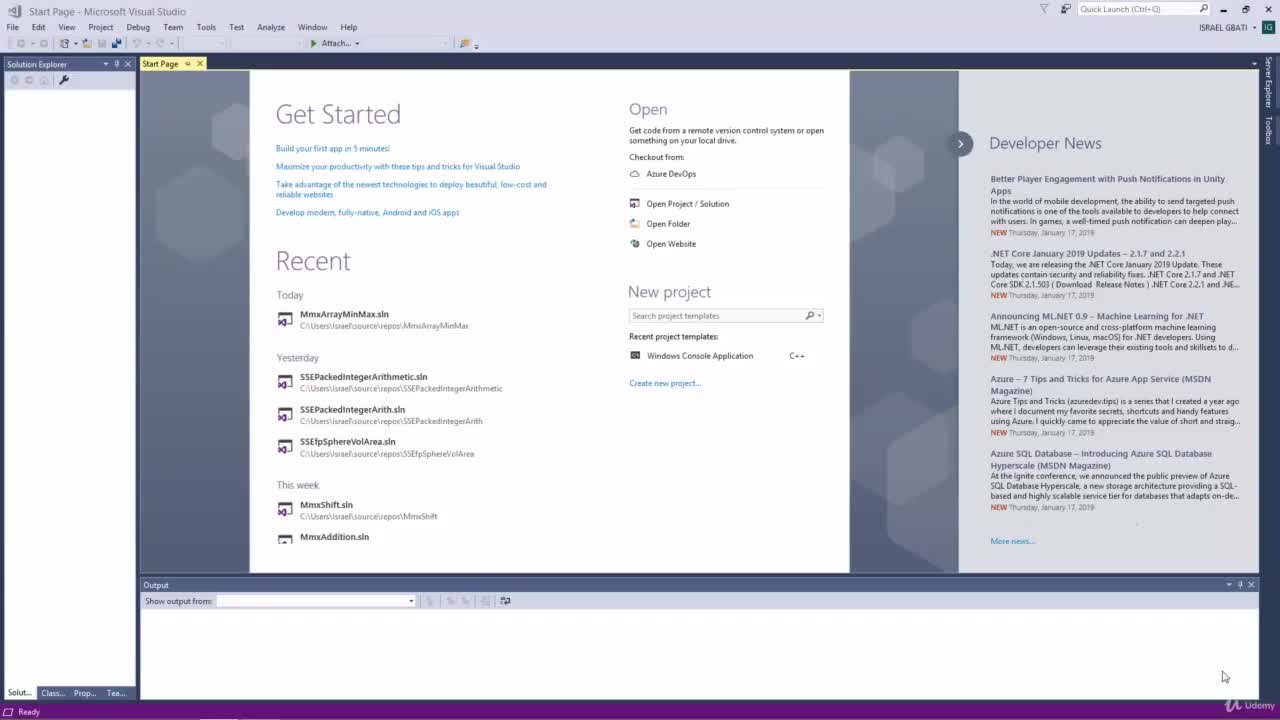Screen dimensions: 1280x720
Task: Open Solution Explorer Properties wrench icon
Action: click(x=64, y=80)
